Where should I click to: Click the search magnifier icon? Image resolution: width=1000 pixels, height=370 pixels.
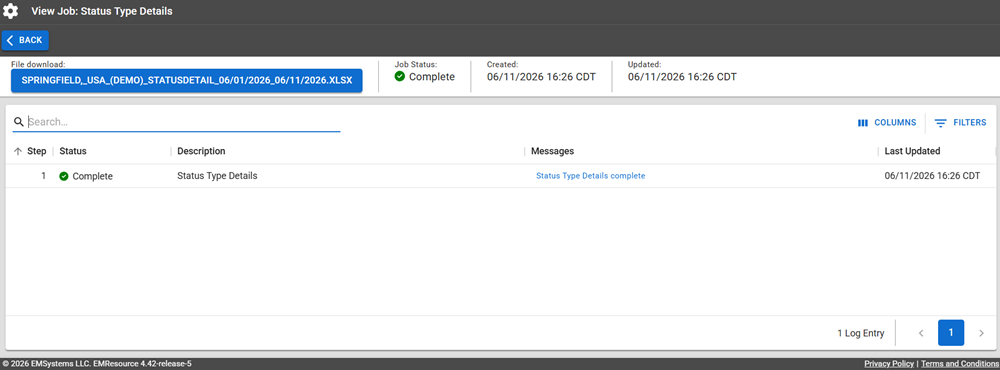pos(19,122)
